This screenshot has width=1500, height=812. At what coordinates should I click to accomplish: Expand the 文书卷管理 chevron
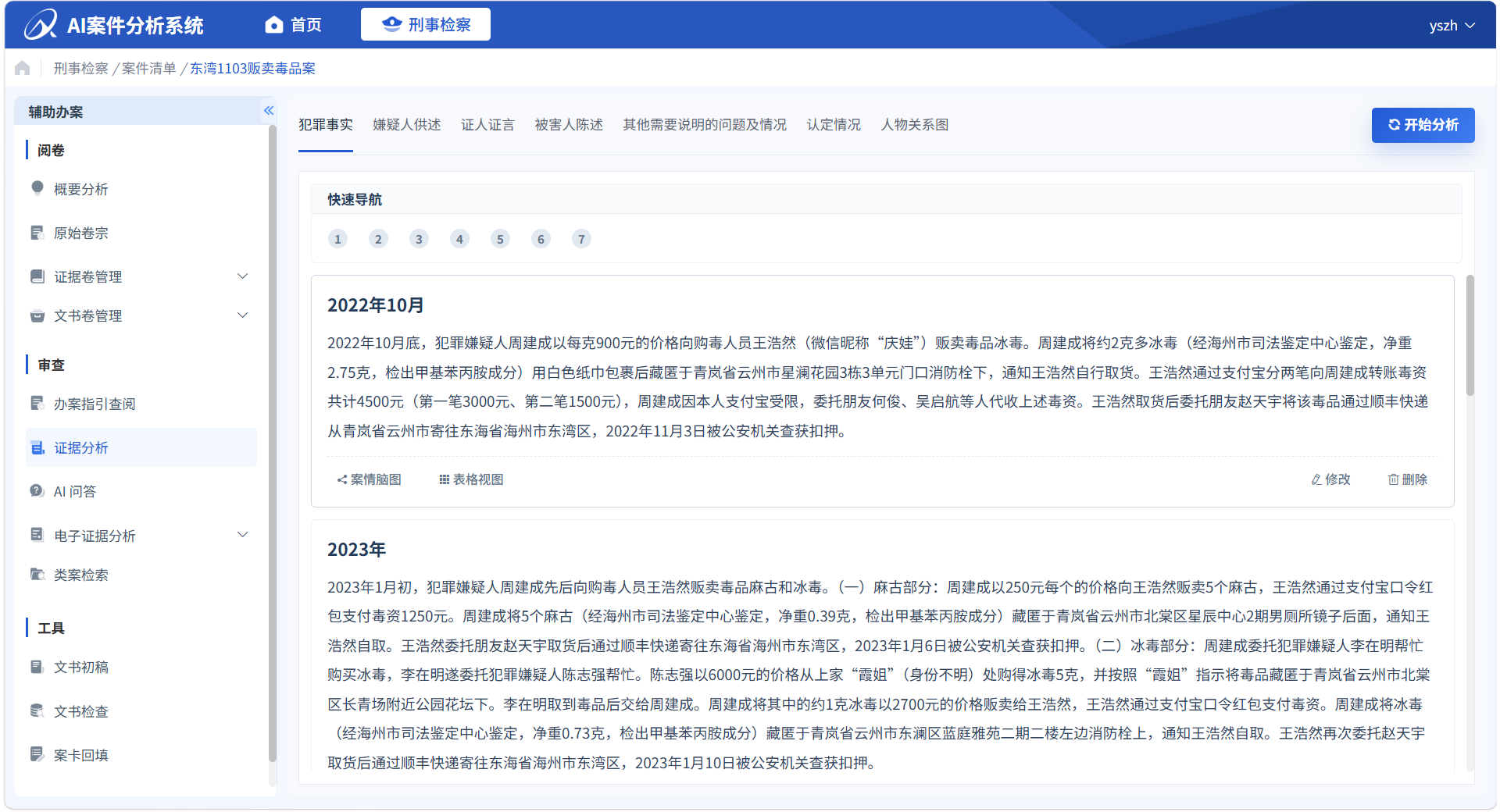[x=242, y=315]
